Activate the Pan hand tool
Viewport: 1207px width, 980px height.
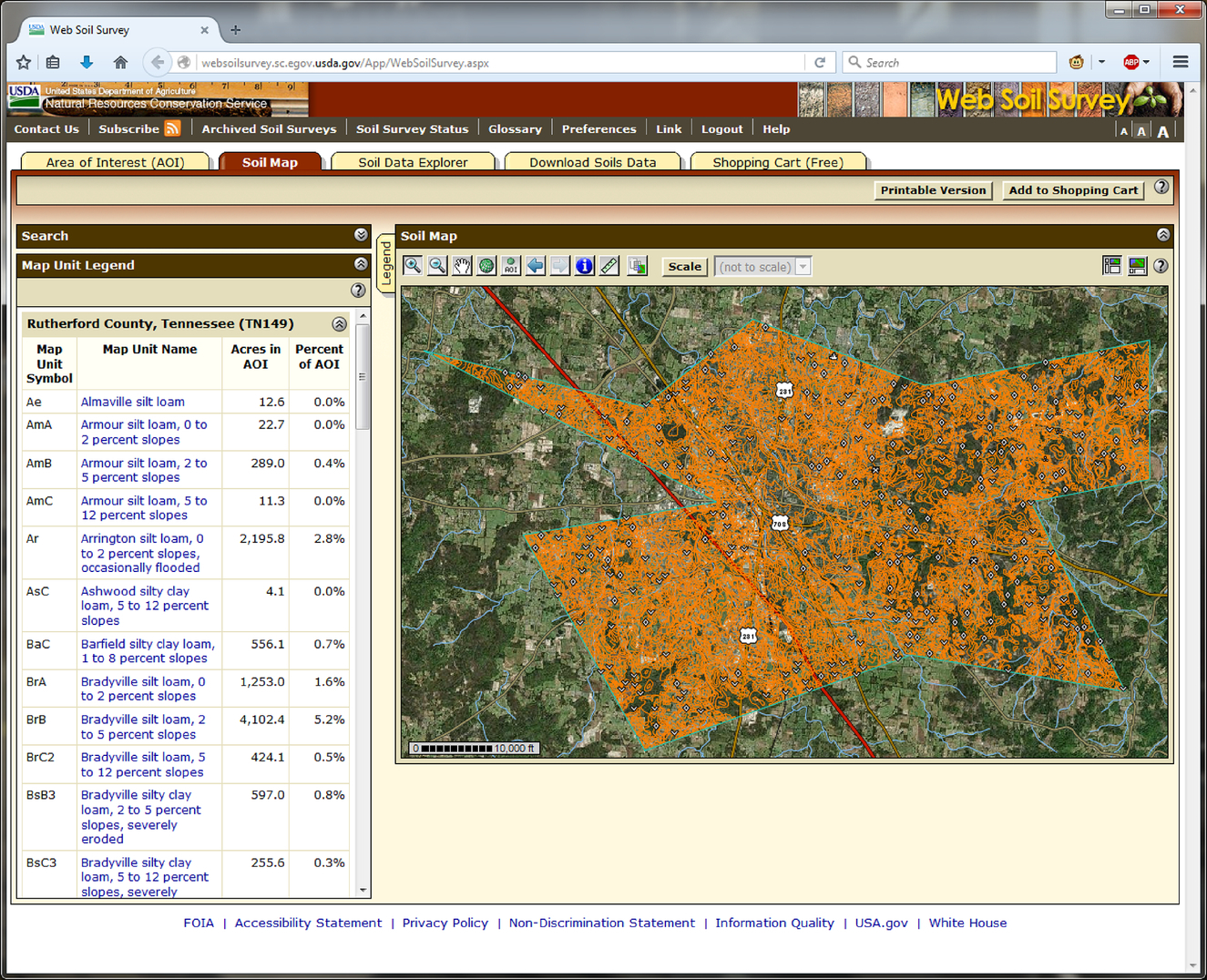(x=462, y=266)
